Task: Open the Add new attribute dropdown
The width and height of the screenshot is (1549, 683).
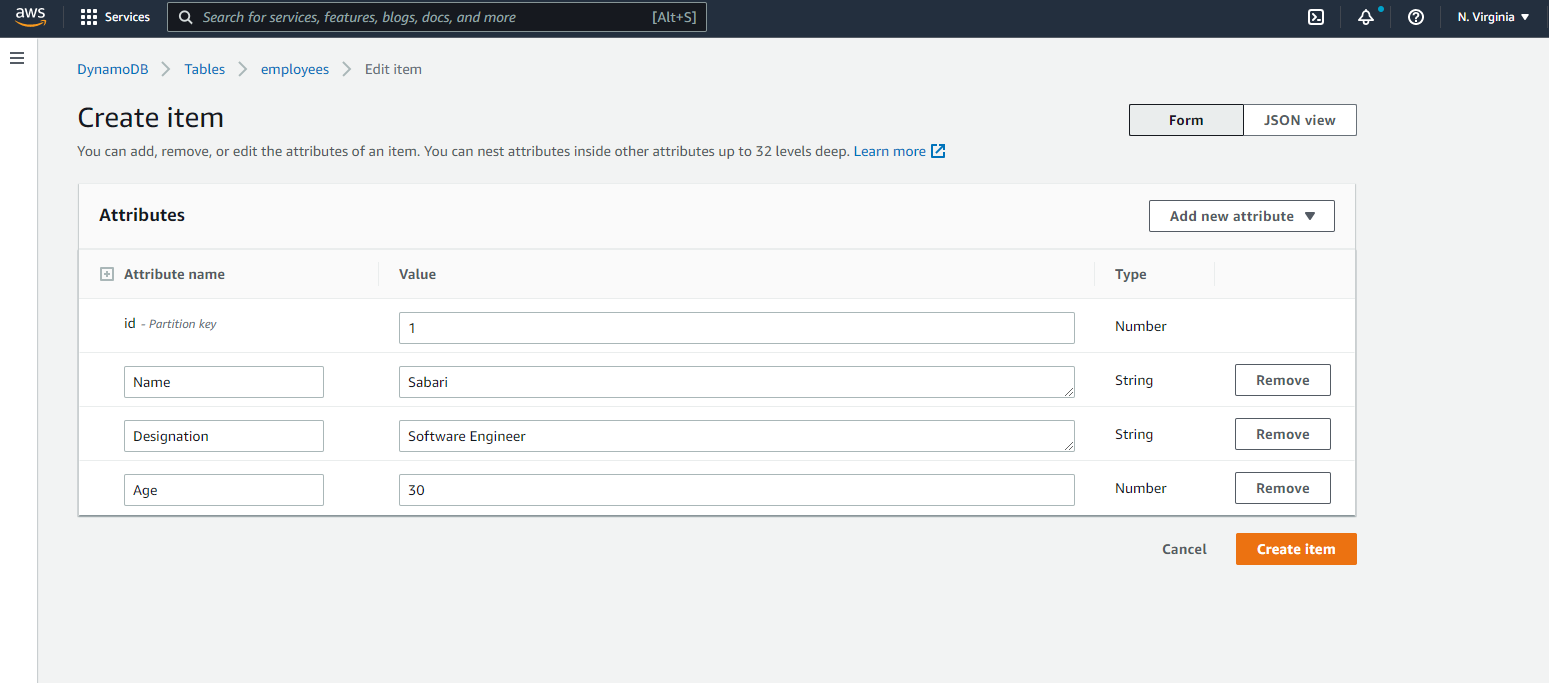Action: pos(1242,216)
